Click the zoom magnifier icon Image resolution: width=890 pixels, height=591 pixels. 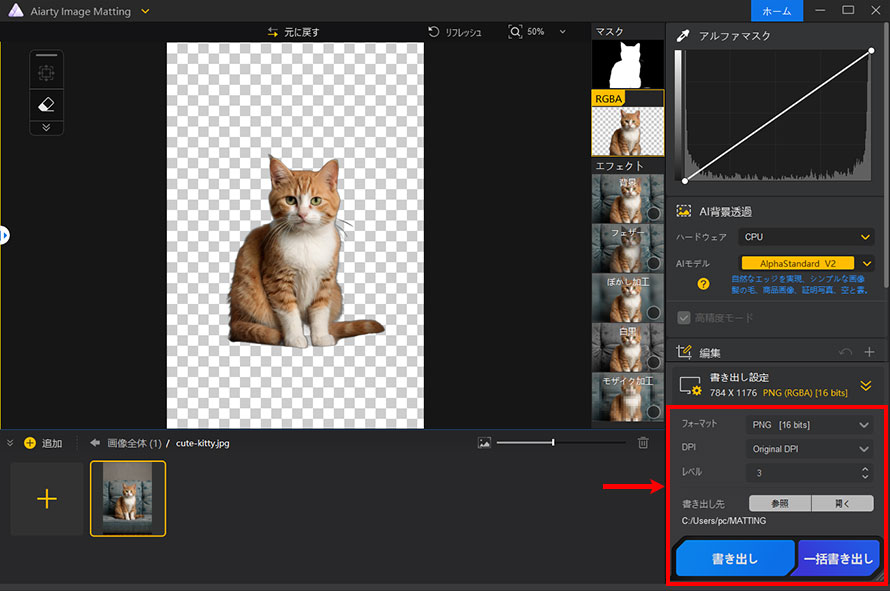point(515,32)
